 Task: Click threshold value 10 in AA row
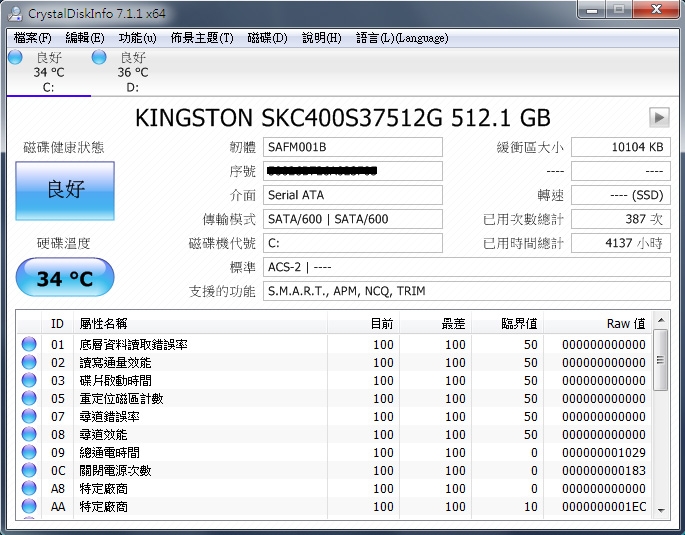[531, 506]
